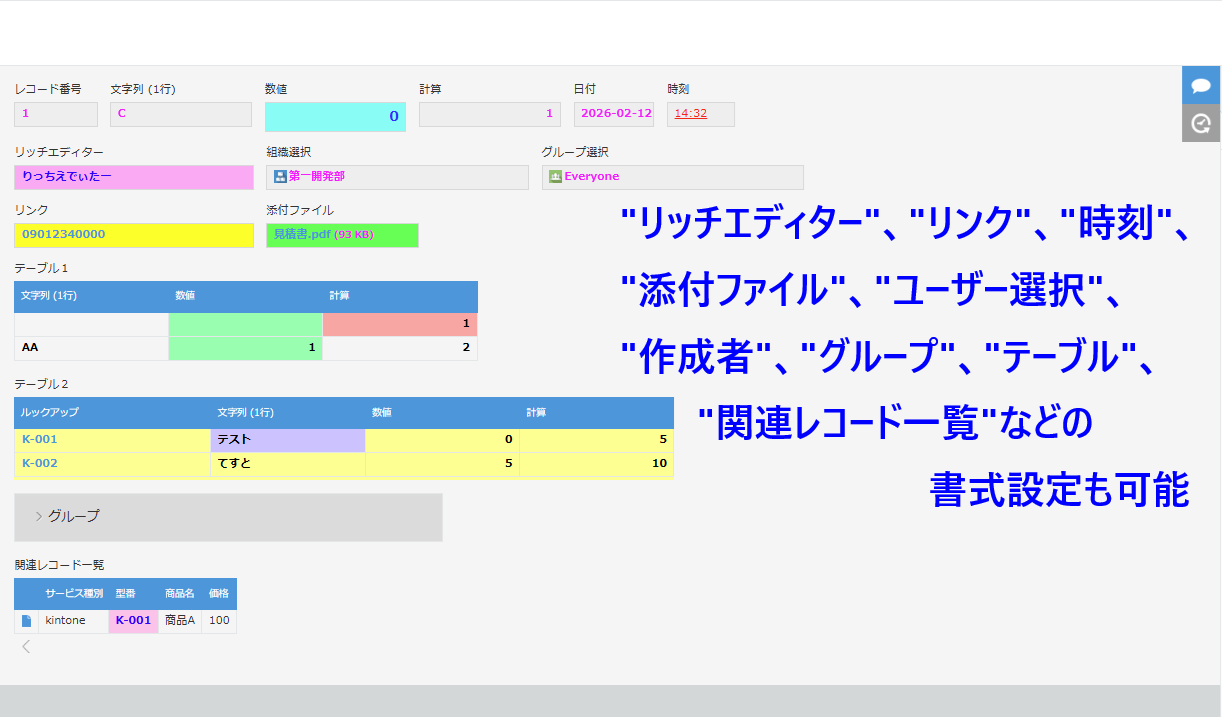Open related record via document icon
Image resolution: width=1222 pixels, height=717 pixels.
click(26, 621)
